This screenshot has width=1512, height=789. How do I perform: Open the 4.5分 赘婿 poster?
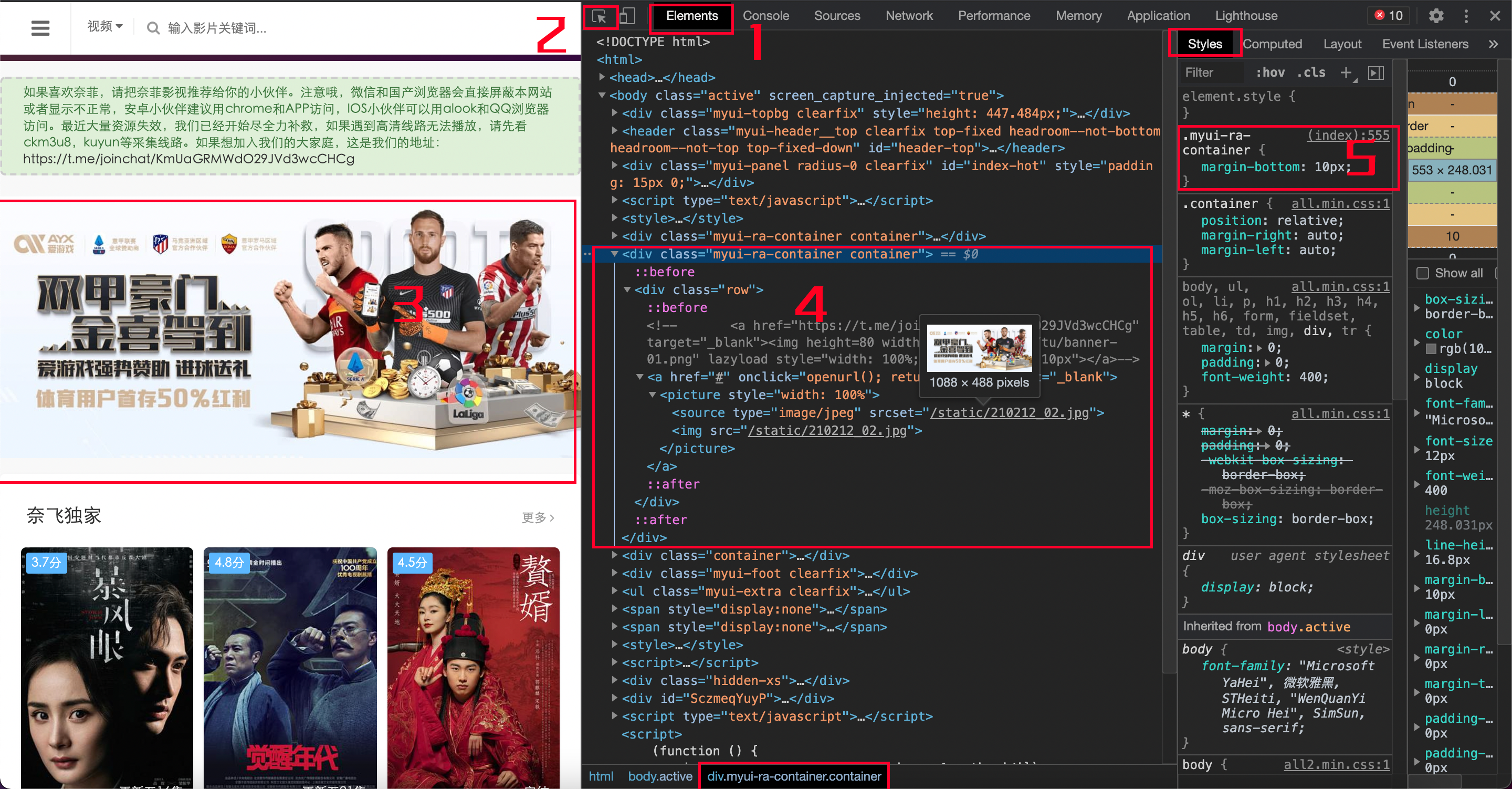pos(473,668)
